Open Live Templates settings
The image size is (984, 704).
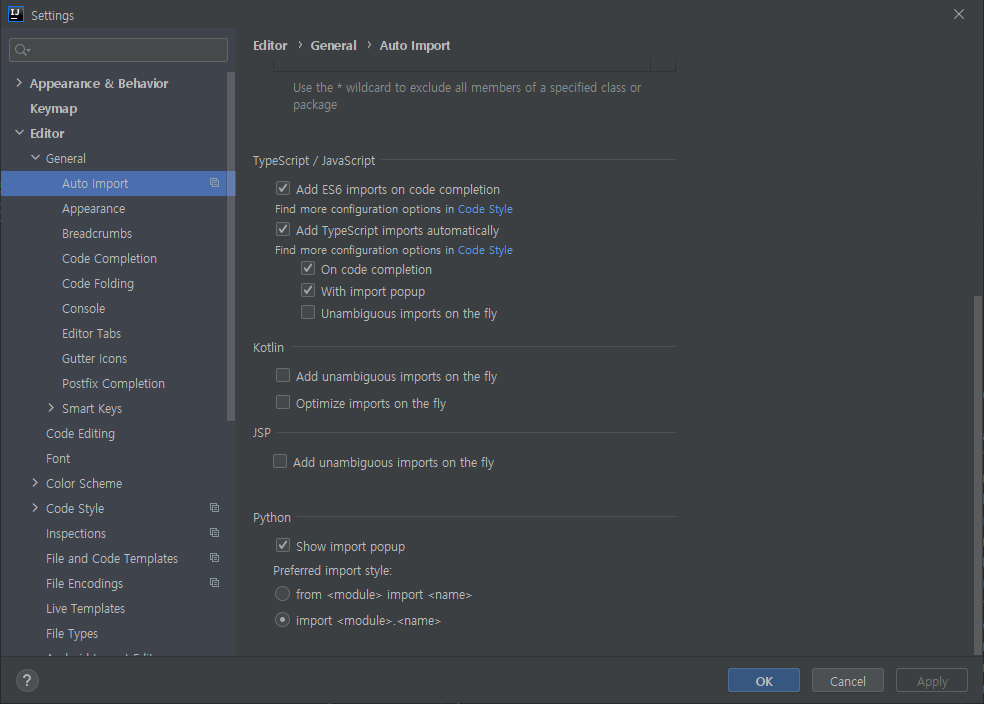tap(85, 609)
